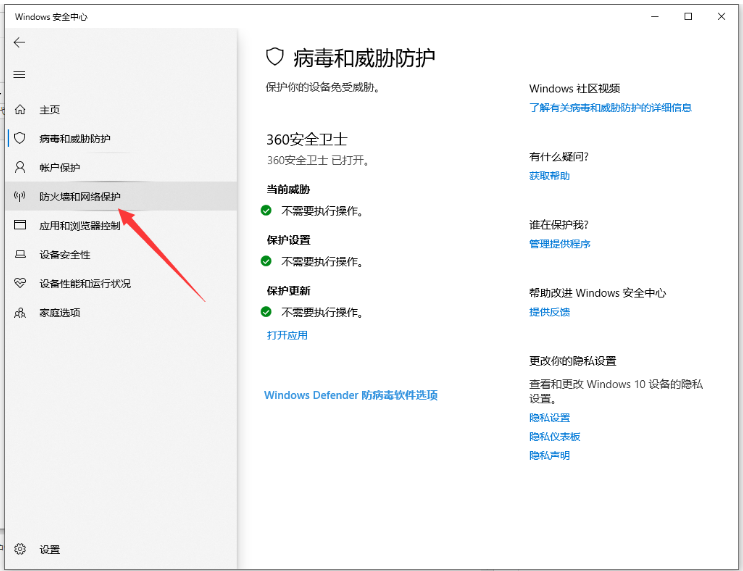
Task: Select 设备安全性 in the sidebar menu
Action: click(65, 254)
